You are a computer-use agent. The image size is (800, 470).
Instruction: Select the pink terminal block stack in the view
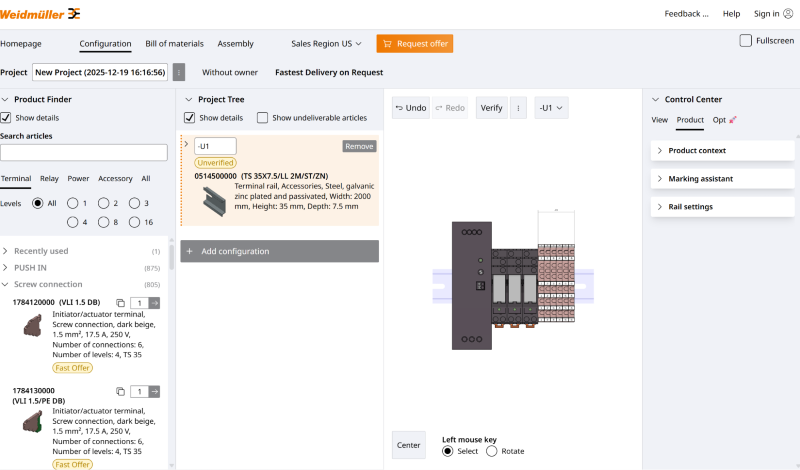point(556,283)
